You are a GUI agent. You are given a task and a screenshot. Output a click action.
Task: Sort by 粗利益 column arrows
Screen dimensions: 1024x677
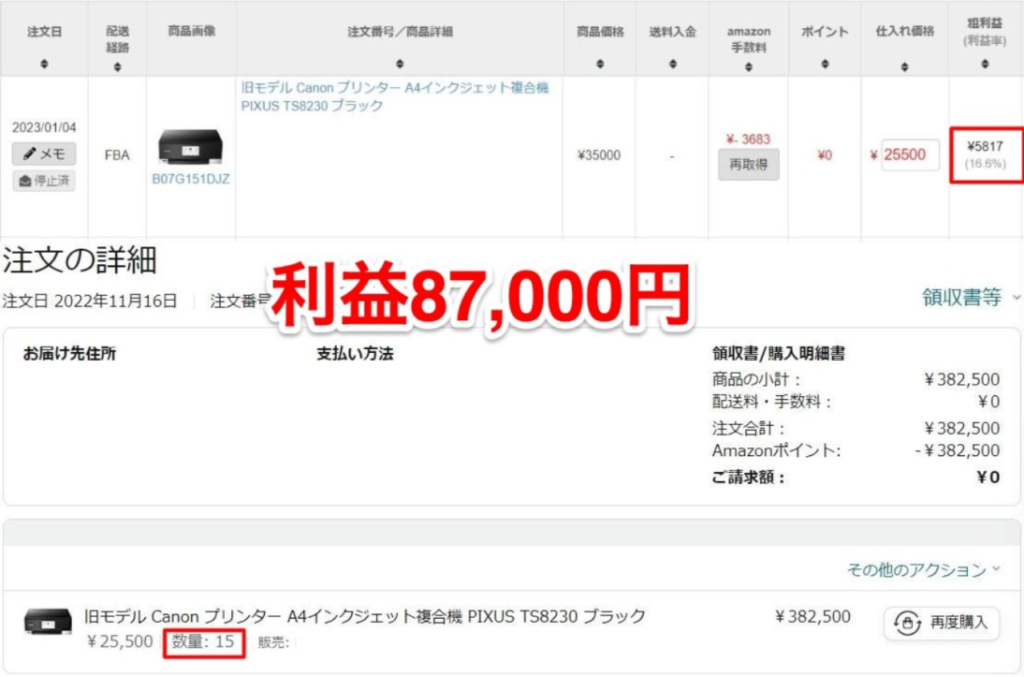click(985, 64)
